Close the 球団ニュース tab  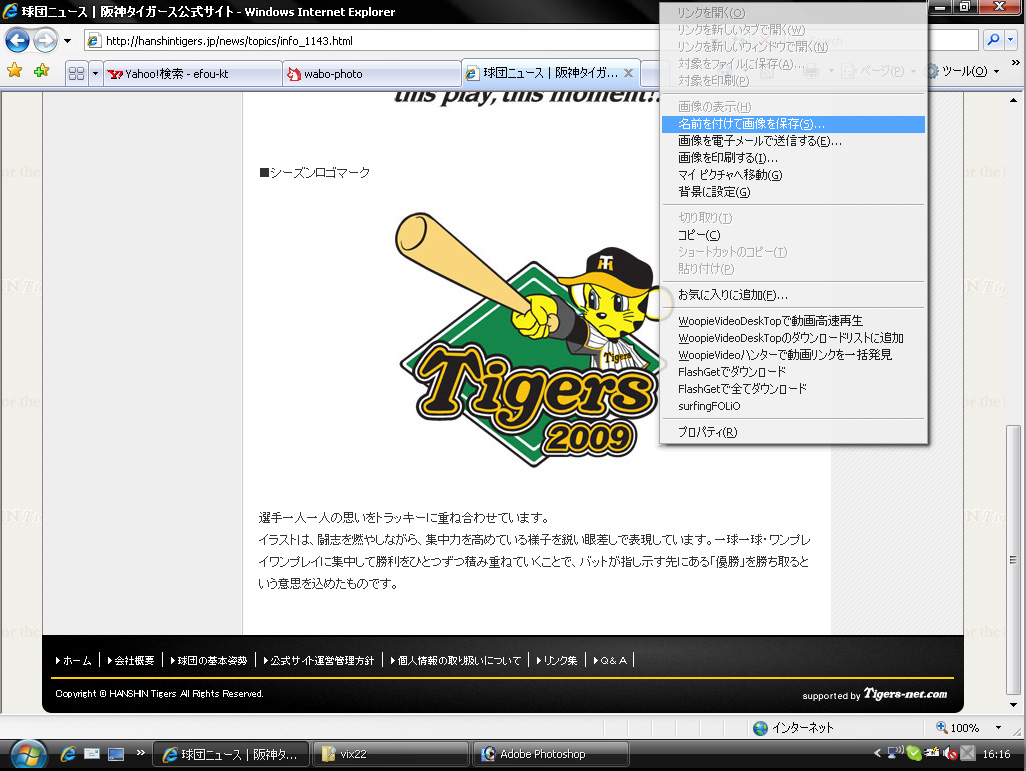(x=628, y=73)
